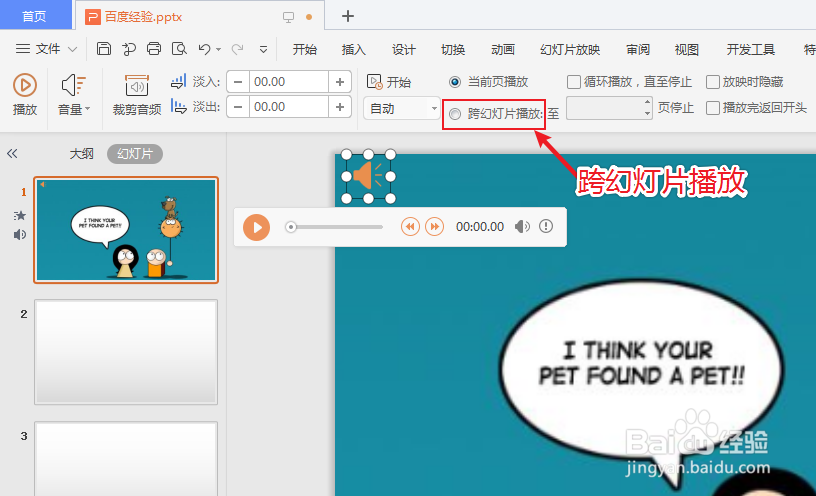
Task: Open the 插入 ribbon tab
Action: [353, 49]
